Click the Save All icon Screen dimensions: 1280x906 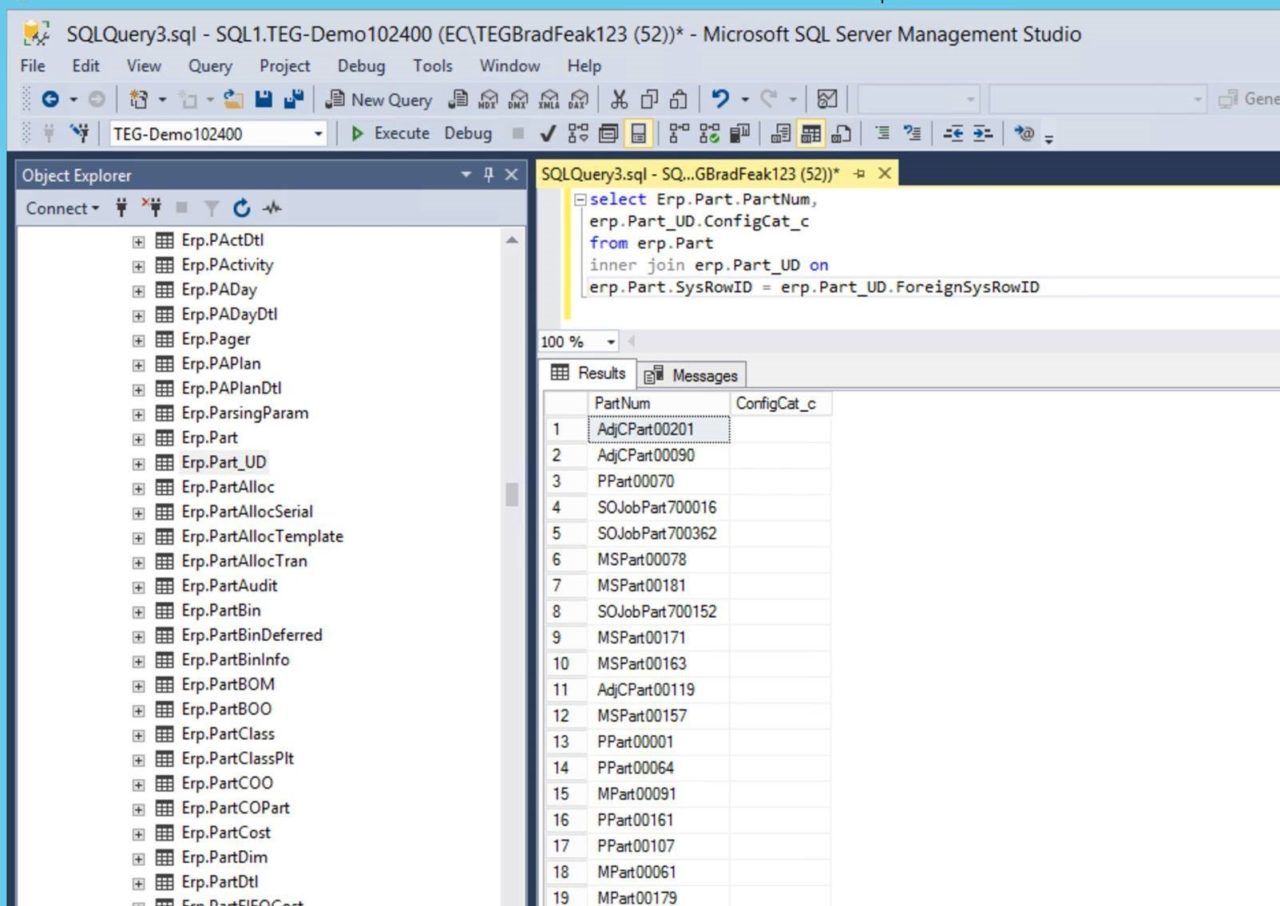tap(293, 99)
